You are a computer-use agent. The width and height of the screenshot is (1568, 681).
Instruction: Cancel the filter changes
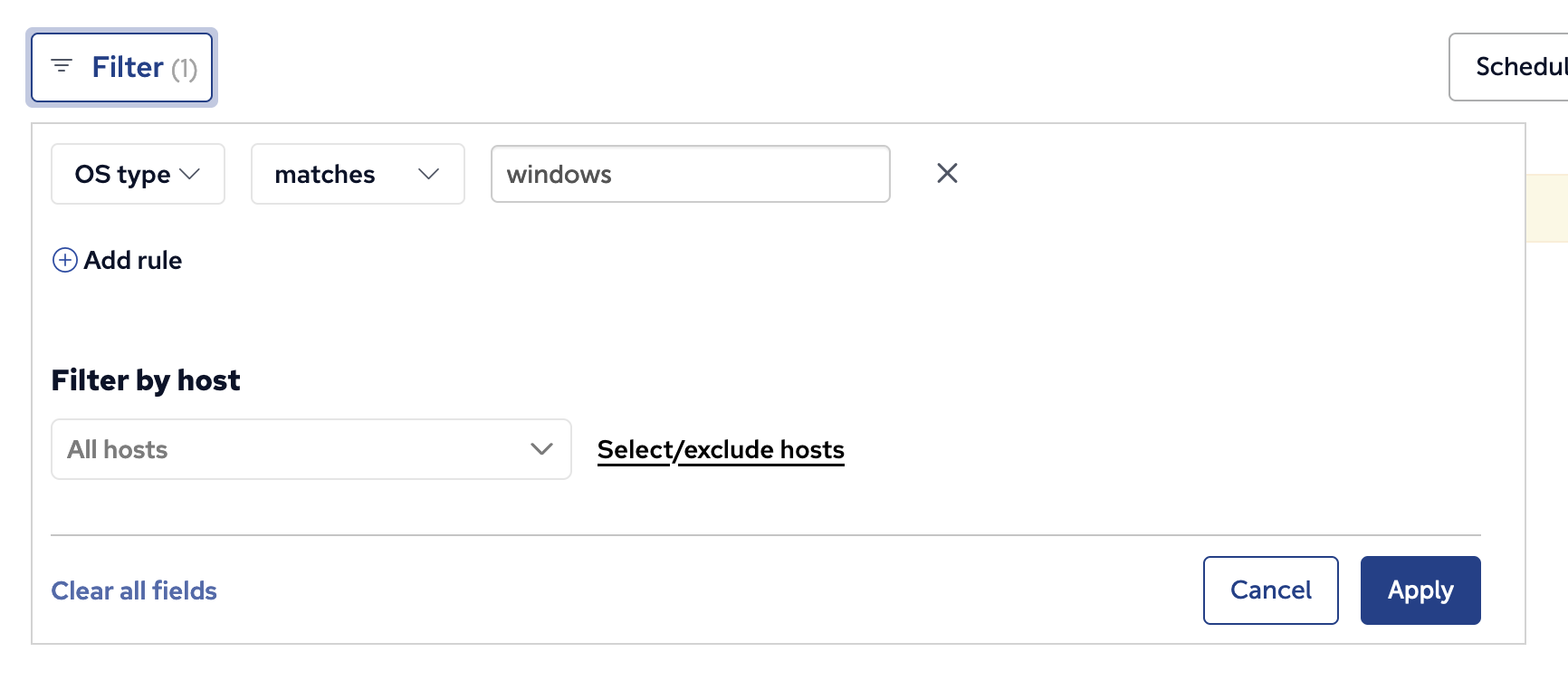click(x=1270, y=590)
